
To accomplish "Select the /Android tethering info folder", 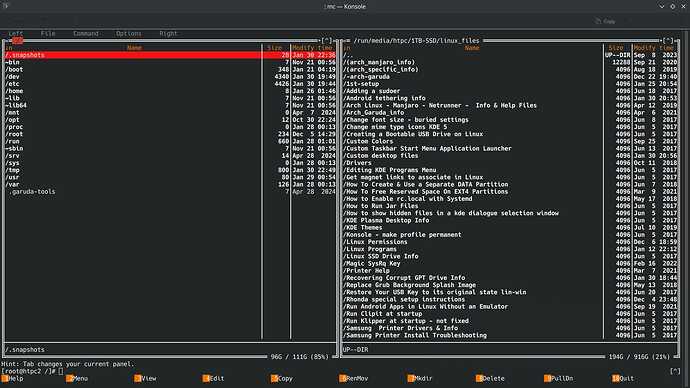I will (510, 98).
